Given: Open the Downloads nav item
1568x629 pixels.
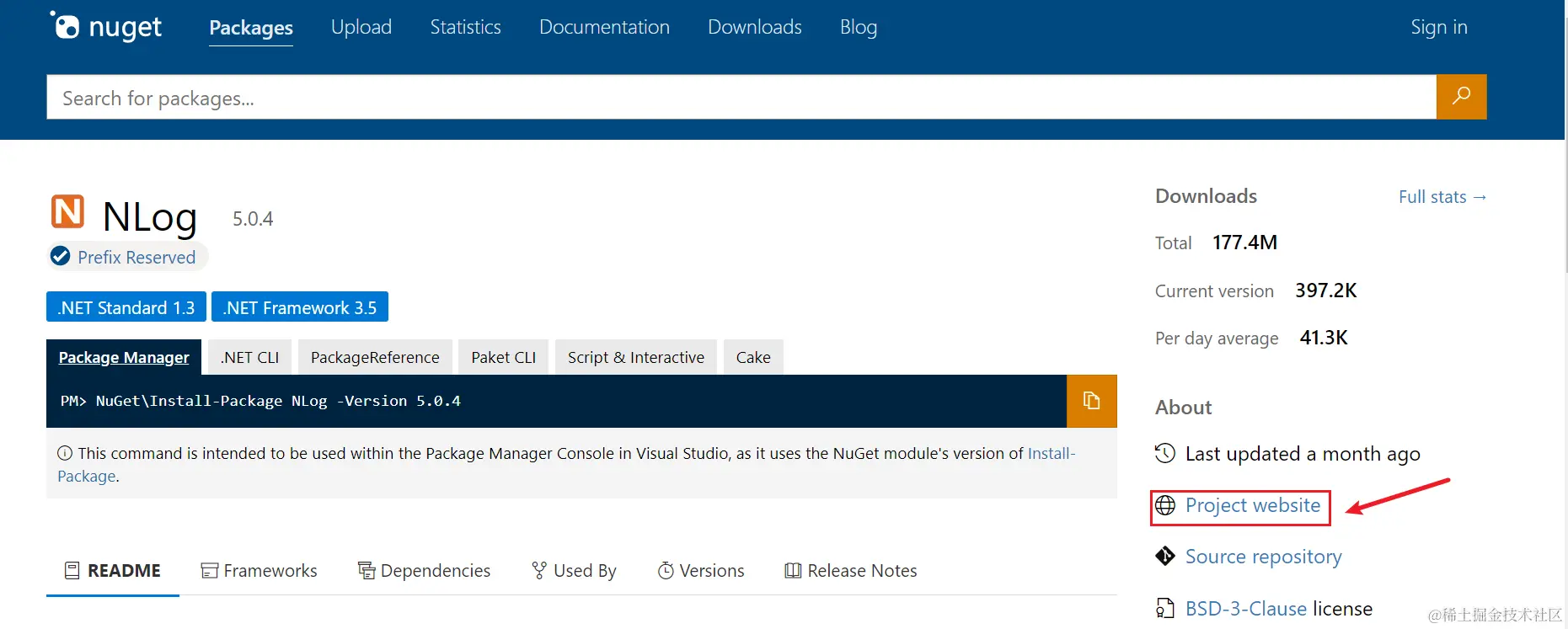Looking at the screenshot, I should (755, 27).
